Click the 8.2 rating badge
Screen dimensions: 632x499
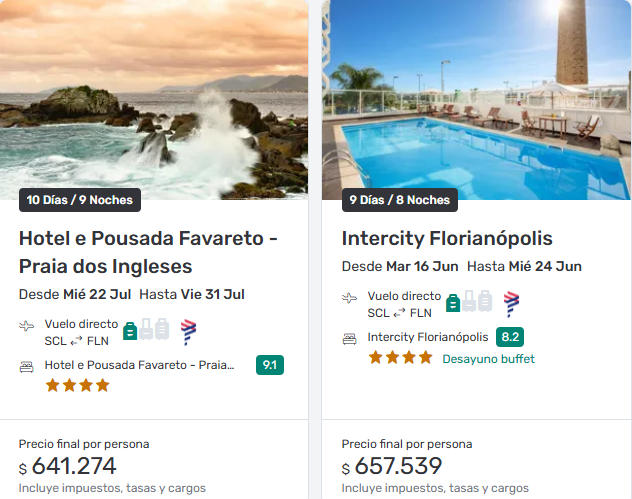(x=510, y=337)
